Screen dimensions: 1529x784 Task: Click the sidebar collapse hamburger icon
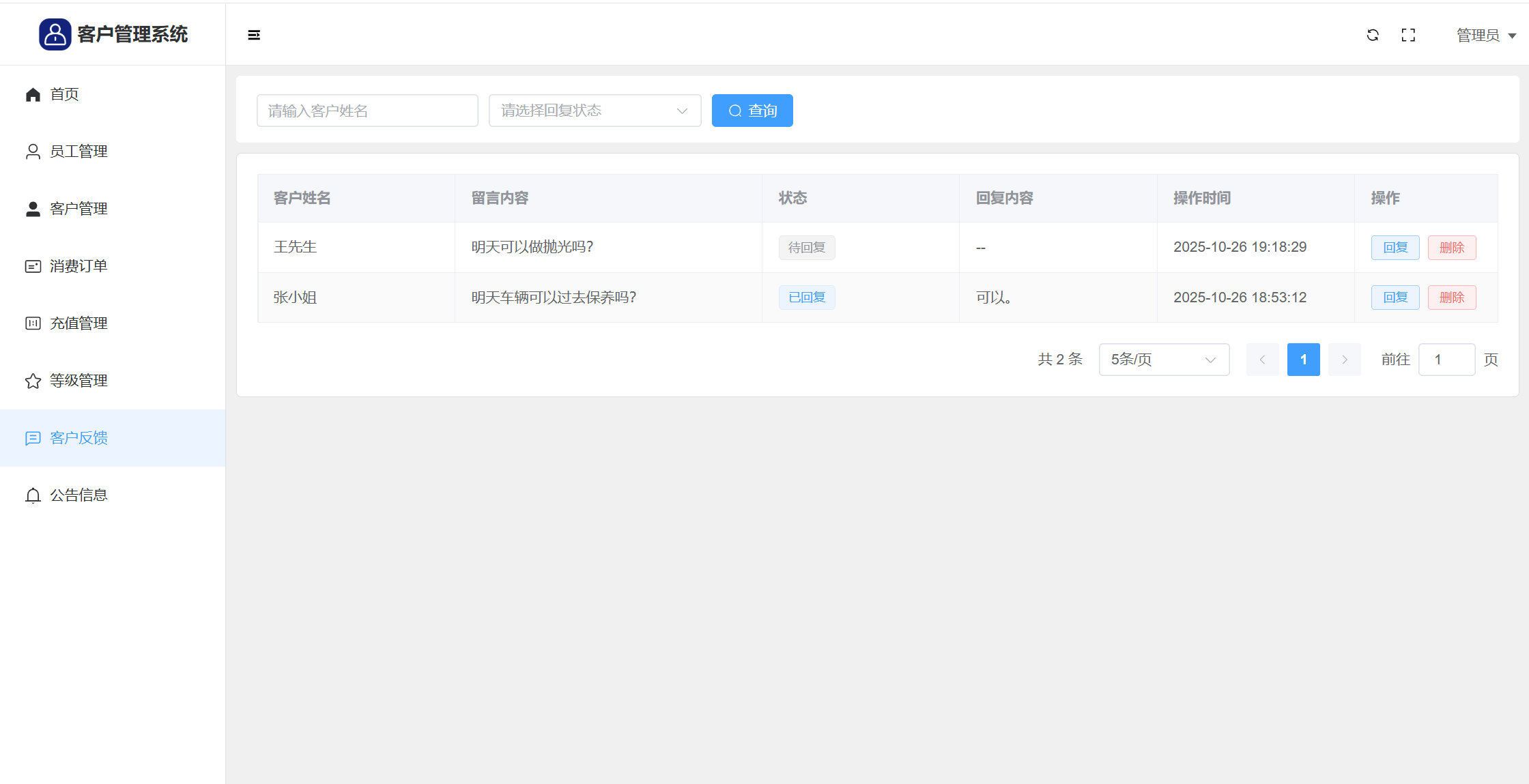254,35
